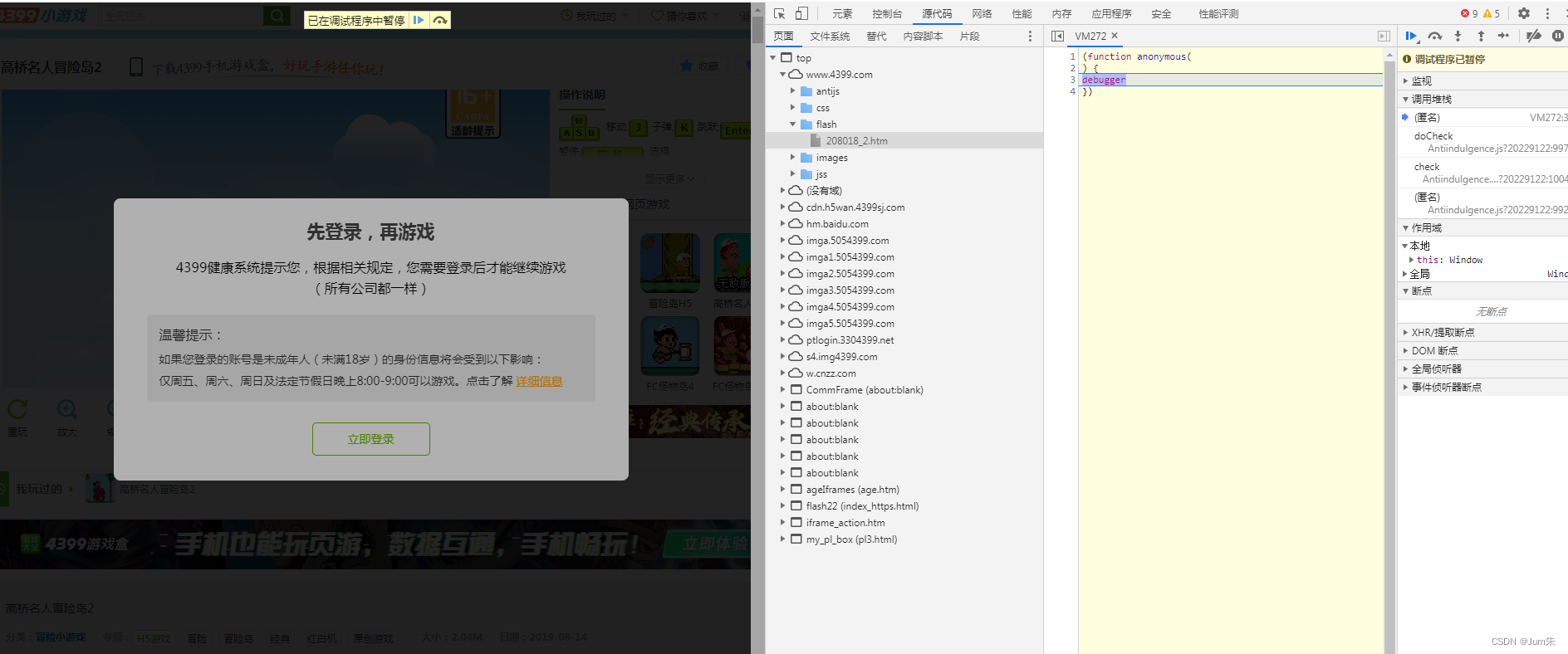
Task: Expand CommFrame (about:blank) frame
Action: [x=782, y=389]
